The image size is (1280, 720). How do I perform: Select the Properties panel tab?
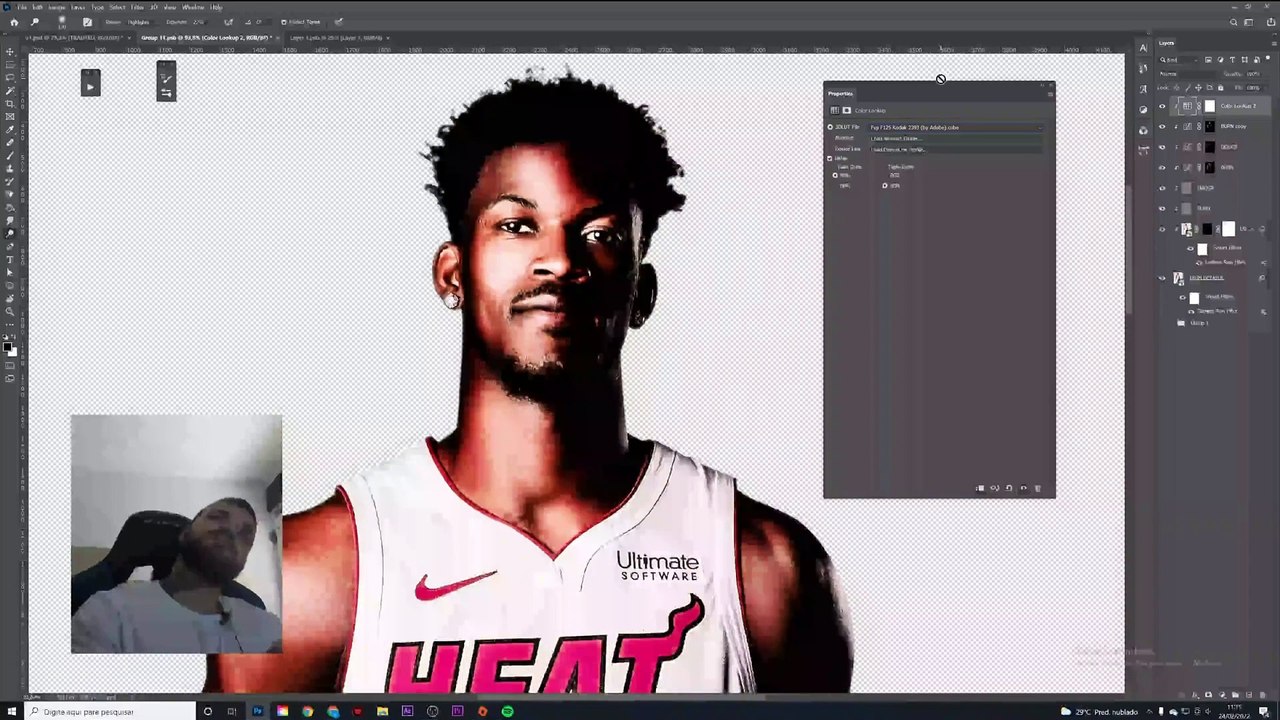point(841,94)
